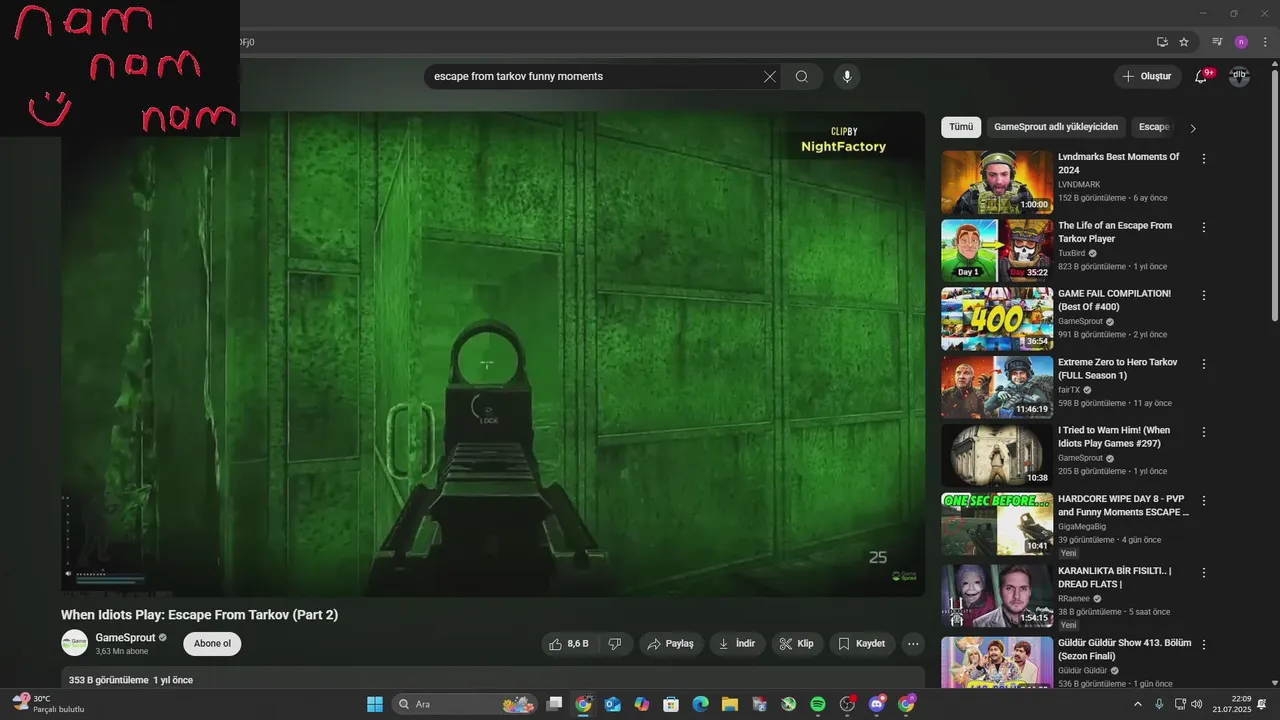
Task: Open Outlook from the taskbar
Action: [612, 704]
